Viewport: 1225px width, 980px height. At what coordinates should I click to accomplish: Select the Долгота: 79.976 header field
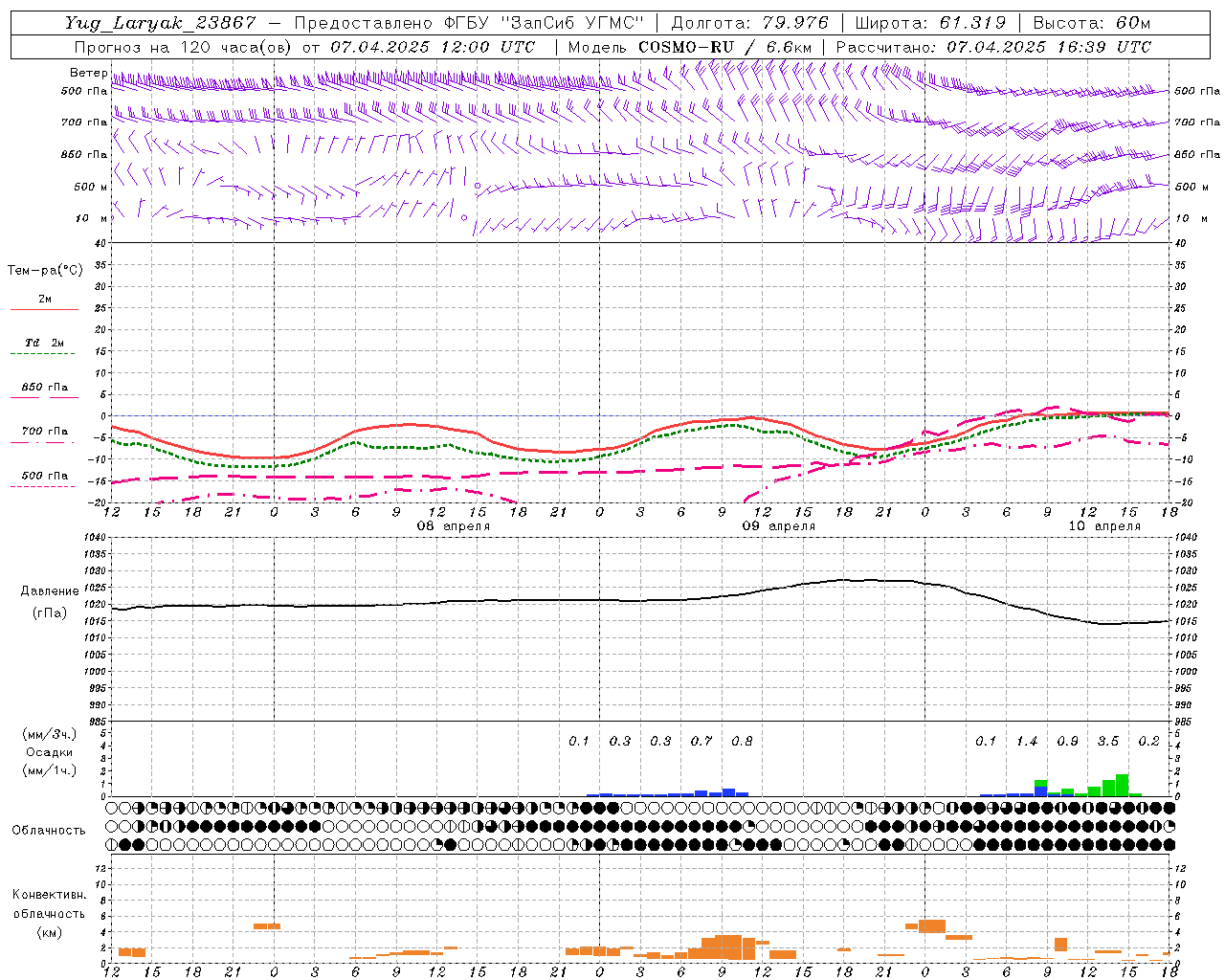click(749, 23)
